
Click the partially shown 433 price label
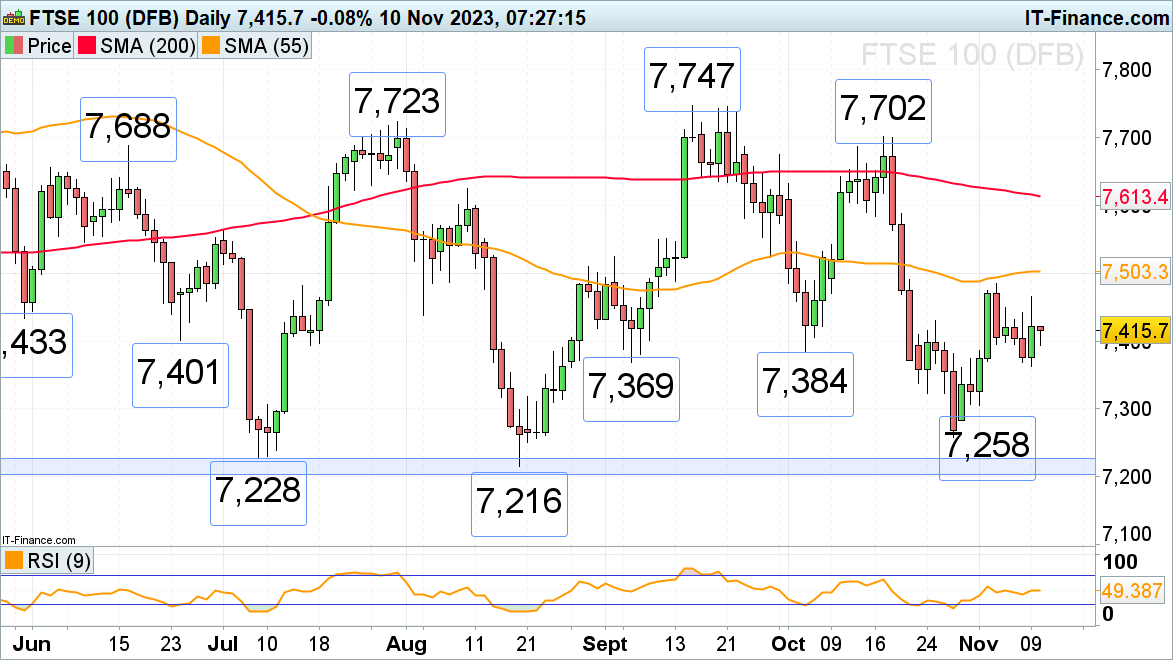click(36, 345)
